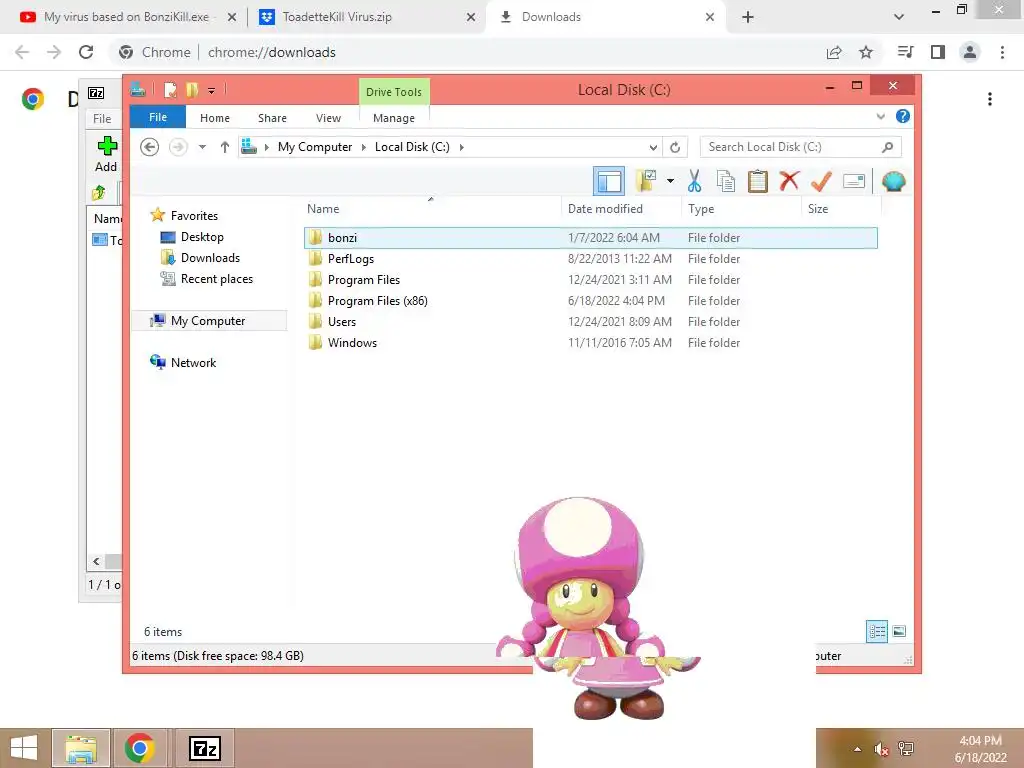
Task: Select the Windows folder
Action: (591, 342)
